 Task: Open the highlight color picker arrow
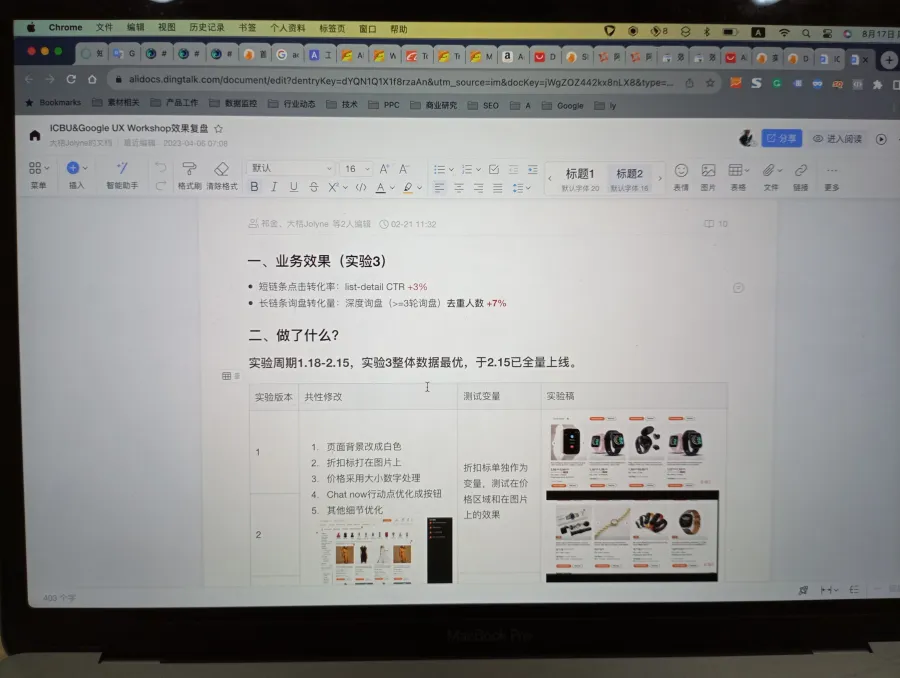click(420, 187)
